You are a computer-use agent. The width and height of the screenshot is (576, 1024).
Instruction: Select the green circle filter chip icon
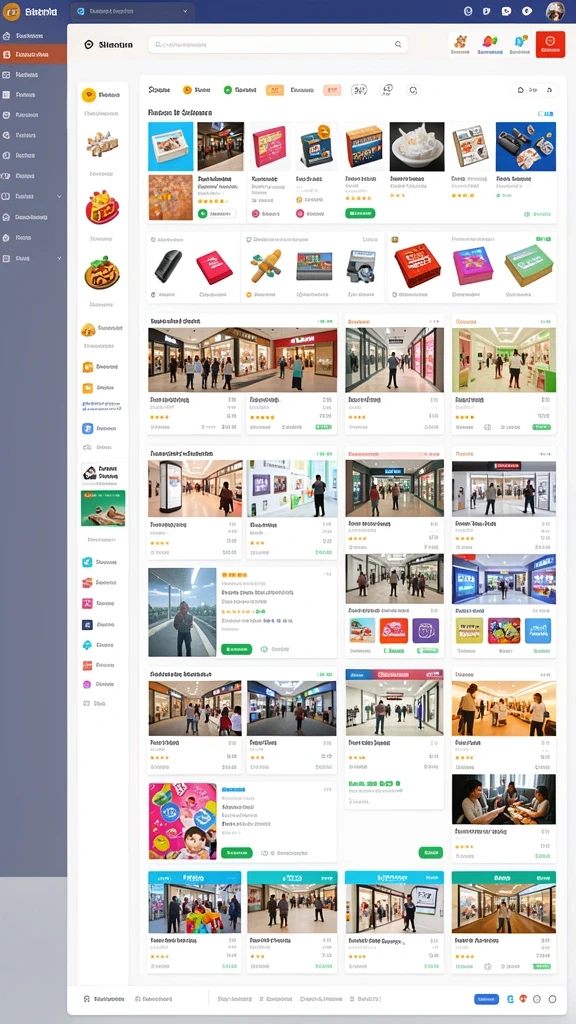pyautogui.click(x=227, y=90)
